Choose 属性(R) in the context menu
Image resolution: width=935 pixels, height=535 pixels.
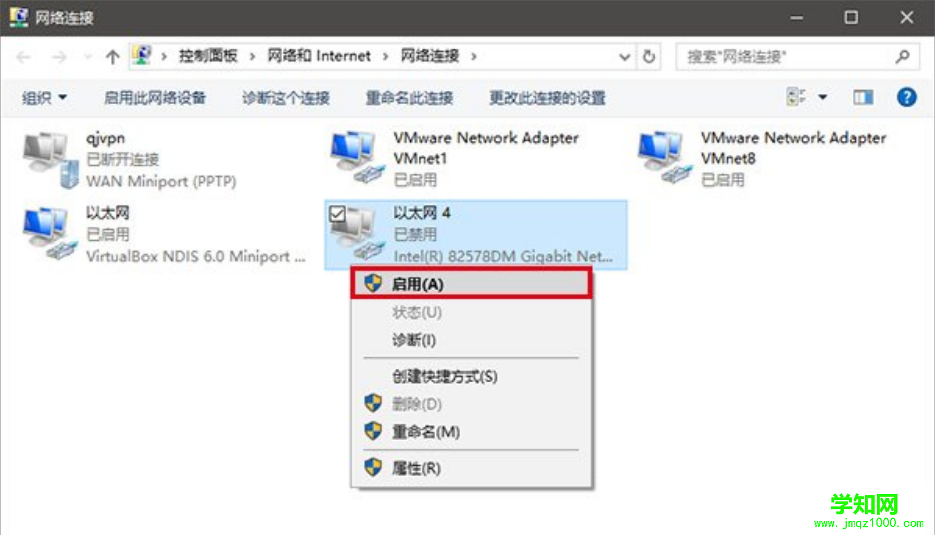click(x=471, y=468)
